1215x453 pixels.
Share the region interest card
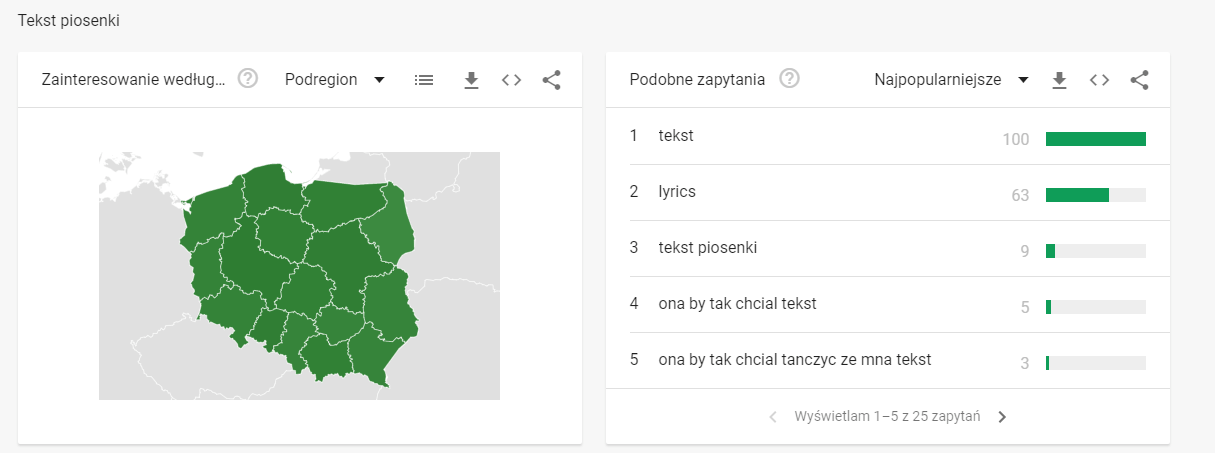[551, 80]
